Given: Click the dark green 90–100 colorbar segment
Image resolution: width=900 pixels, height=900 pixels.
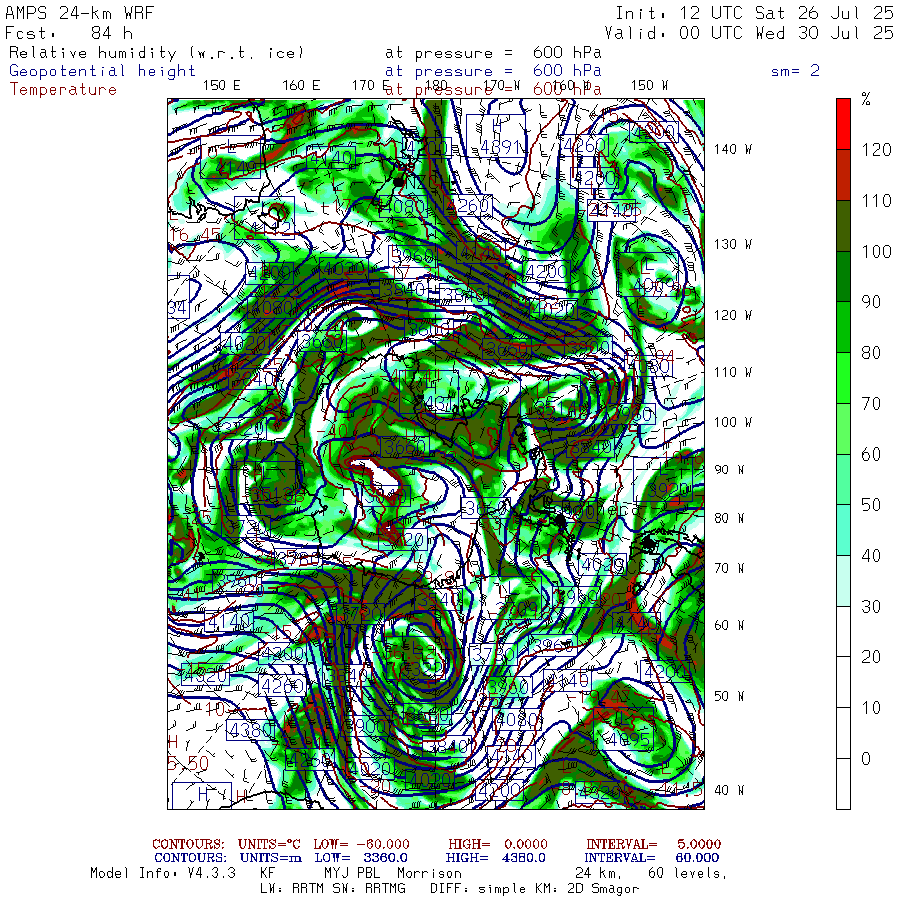Looking at the screenshot, I should click(843, 276).
